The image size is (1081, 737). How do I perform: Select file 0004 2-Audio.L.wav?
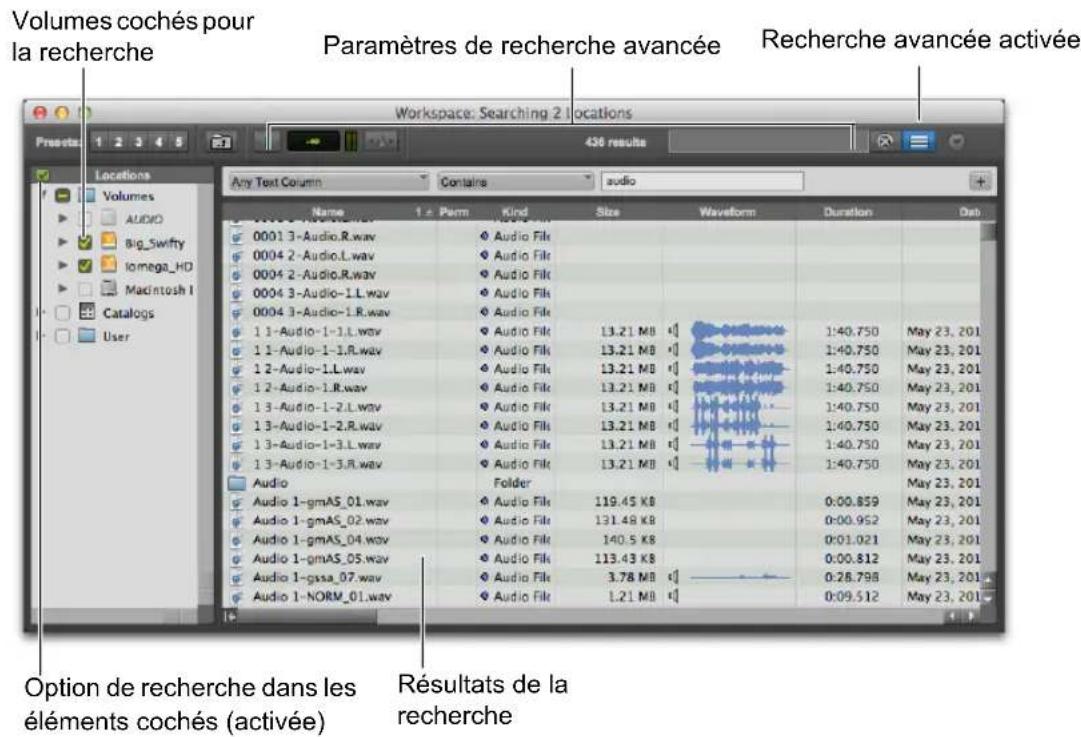[314, 256]
